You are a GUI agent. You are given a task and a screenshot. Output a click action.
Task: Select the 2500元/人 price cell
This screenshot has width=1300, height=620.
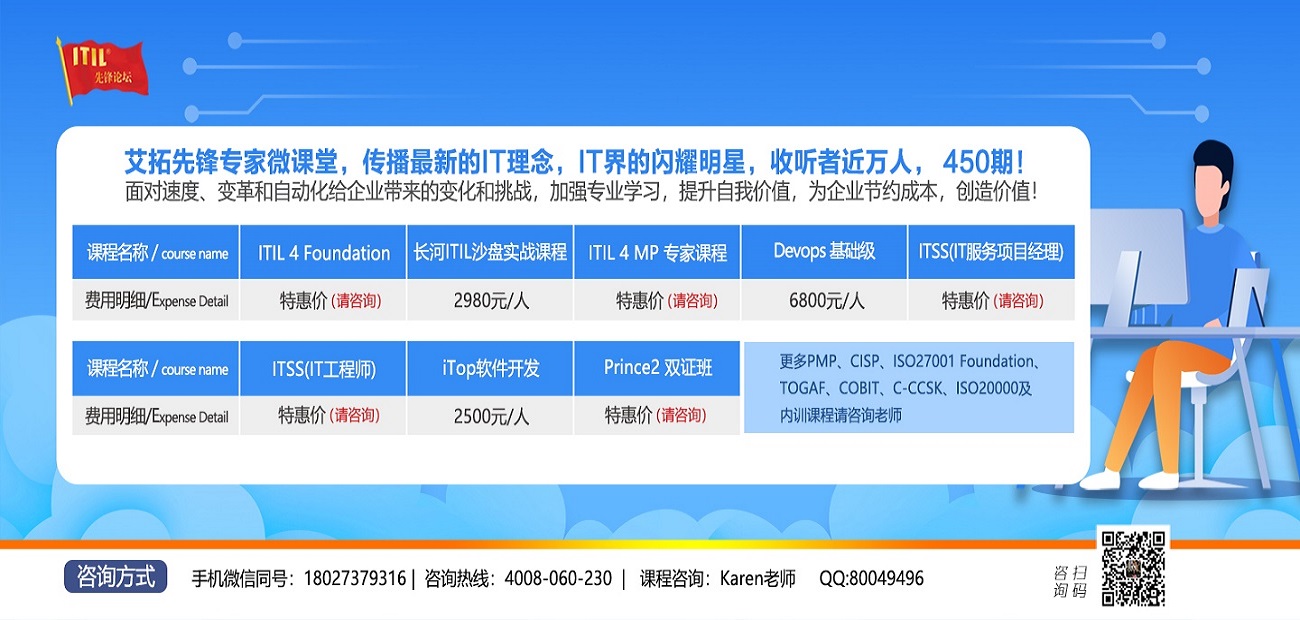491,416
